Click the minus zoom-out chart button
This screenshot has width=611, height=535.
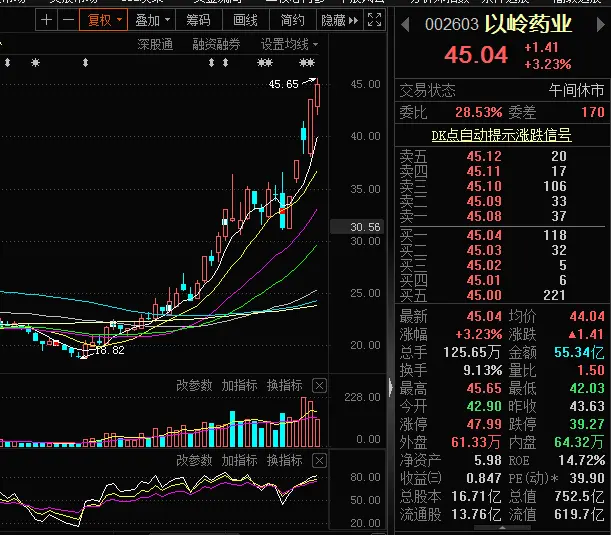(x=68, y=20)
